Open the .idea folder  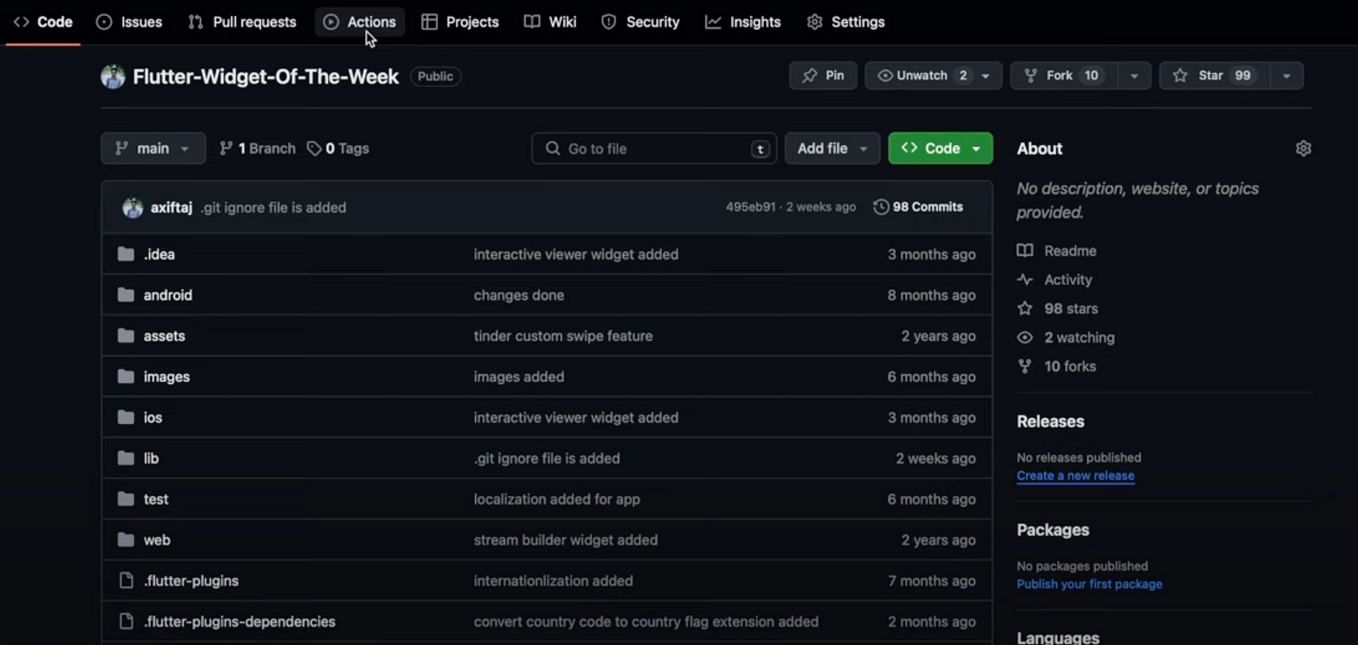(x=159, y=254)
